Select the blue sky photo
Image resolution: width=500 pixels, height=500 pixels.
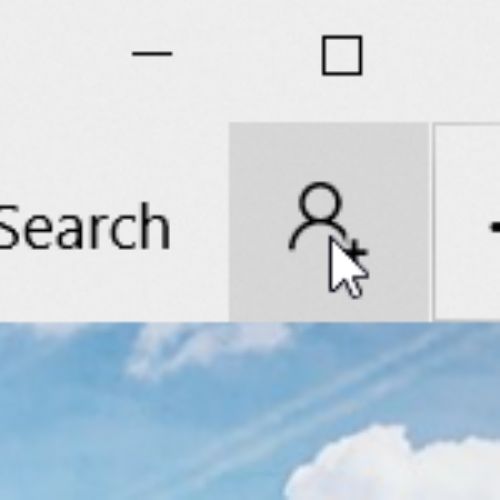[x=250, y=411]
